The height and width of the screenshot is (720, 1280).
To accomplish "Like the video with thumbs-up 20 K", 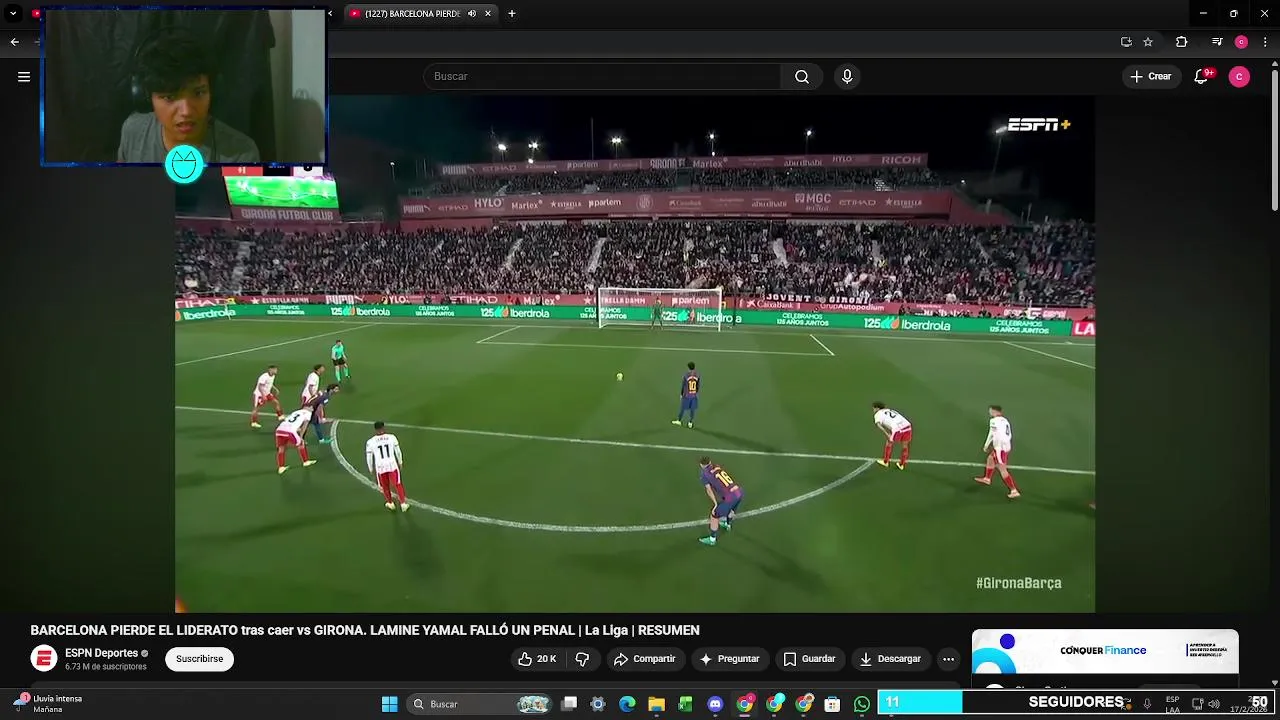I will click(537, 659).
